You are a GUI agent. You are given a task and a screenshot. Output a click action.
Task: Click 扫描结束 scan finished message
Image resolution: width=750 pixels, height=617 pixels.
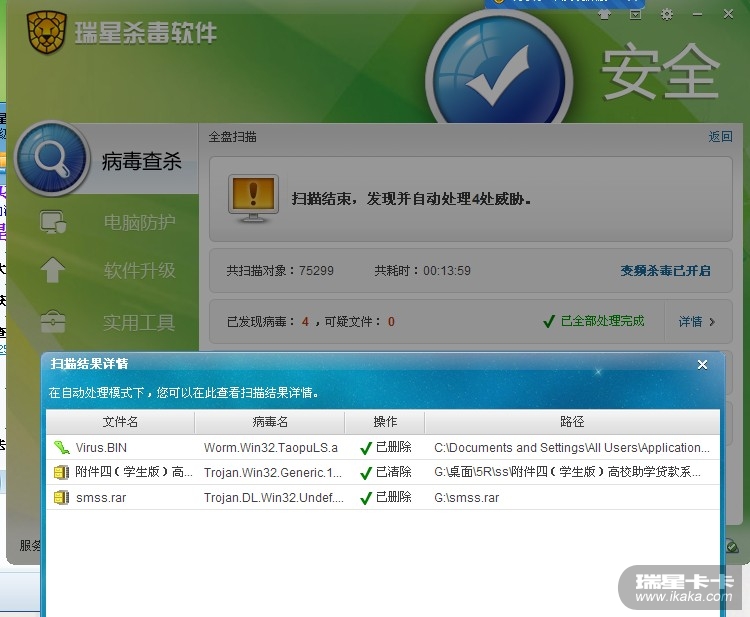pyautogui.click(x=411, y=198)
